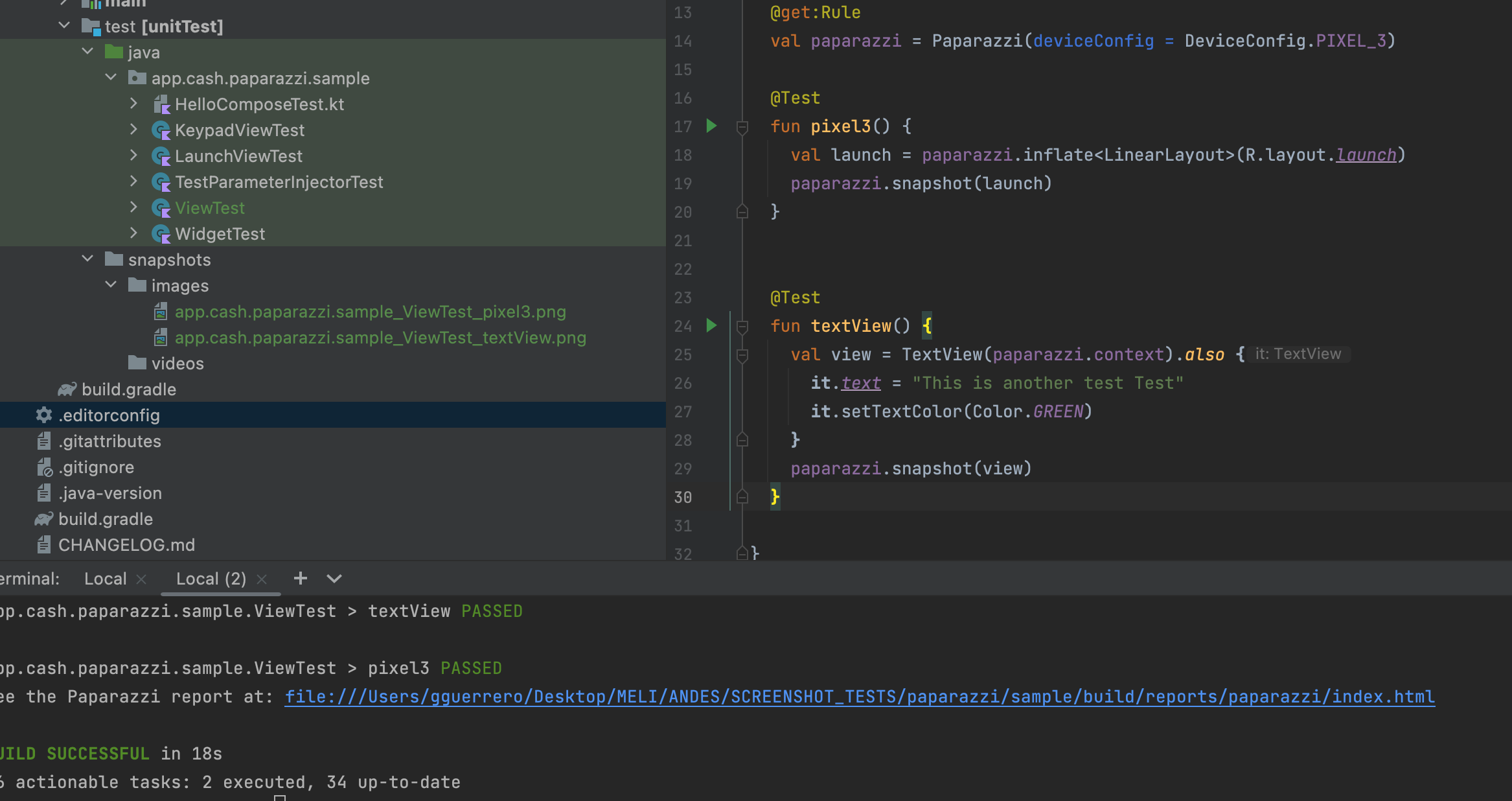Screen dimensions: 1512x801
Task: Select CHANGELOG.md in the project tree
Action: pyautogui.click(x=126, y=544)
